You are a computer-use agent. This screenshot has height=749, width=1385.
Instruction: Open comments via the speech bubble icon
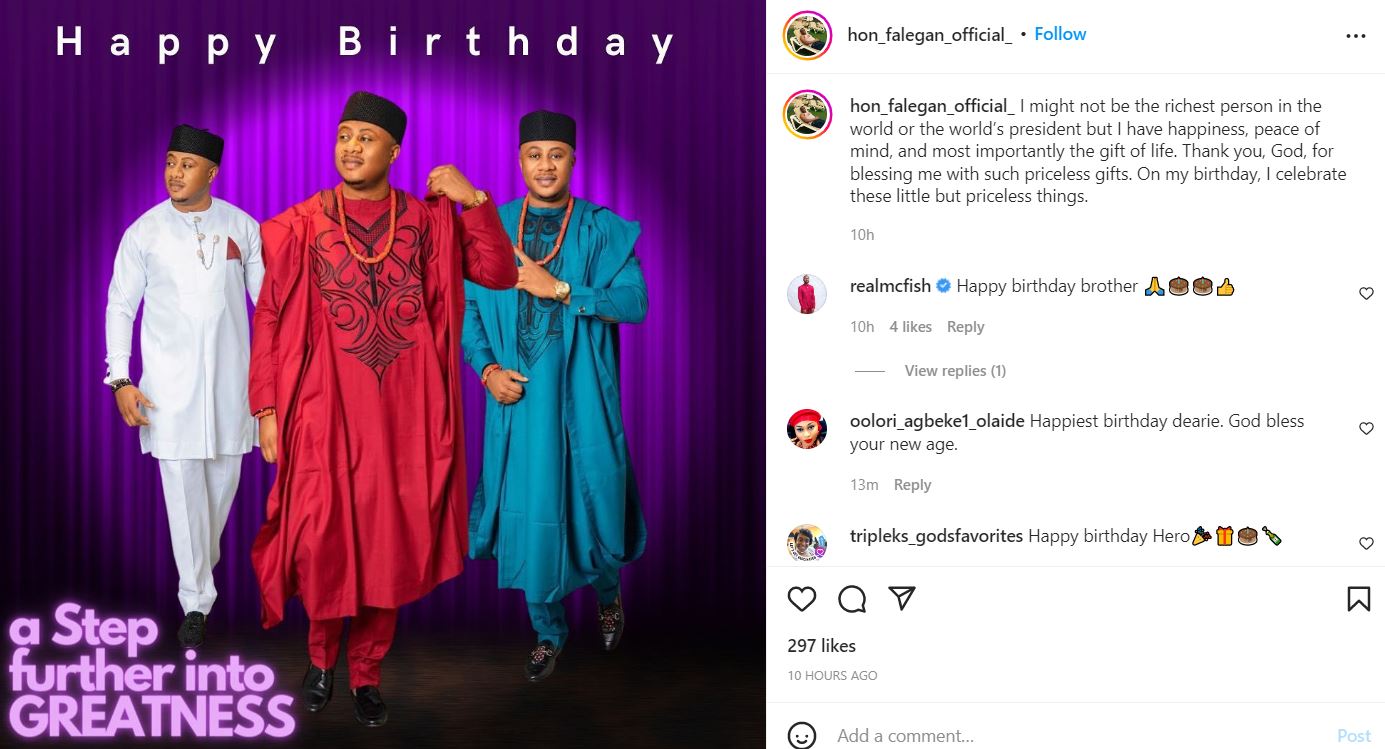click(852, 598)
